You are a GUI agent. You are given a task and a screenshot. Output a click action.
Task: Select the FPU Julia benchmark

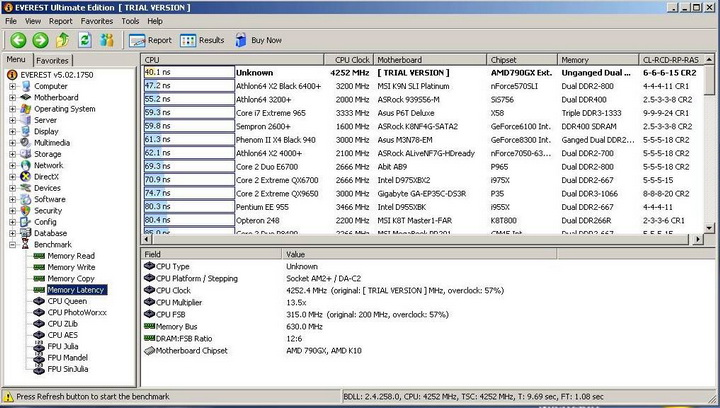tap(63, 347)
